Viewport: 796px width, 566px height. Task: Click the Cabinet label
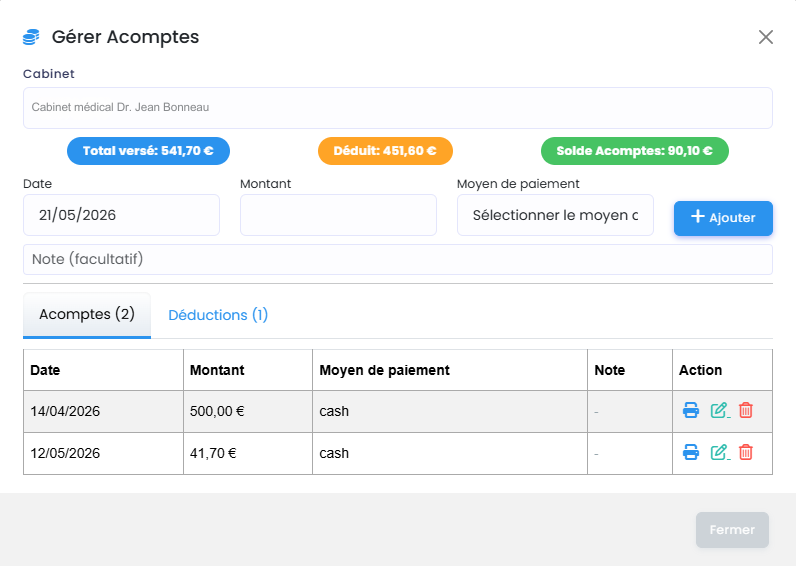coord(49,74)
